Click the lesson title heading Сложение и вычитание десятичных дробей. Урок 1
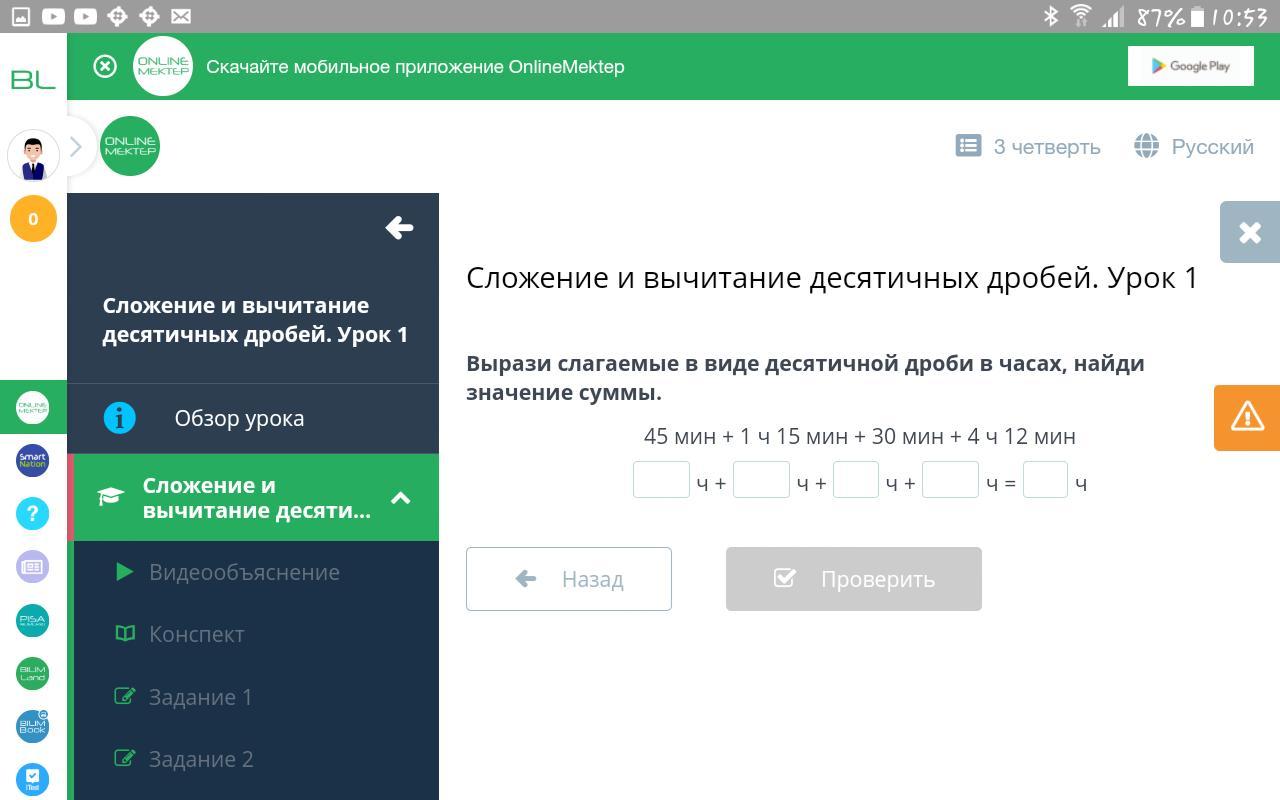Screen dimensions: 1280x800 pos(832,278)
